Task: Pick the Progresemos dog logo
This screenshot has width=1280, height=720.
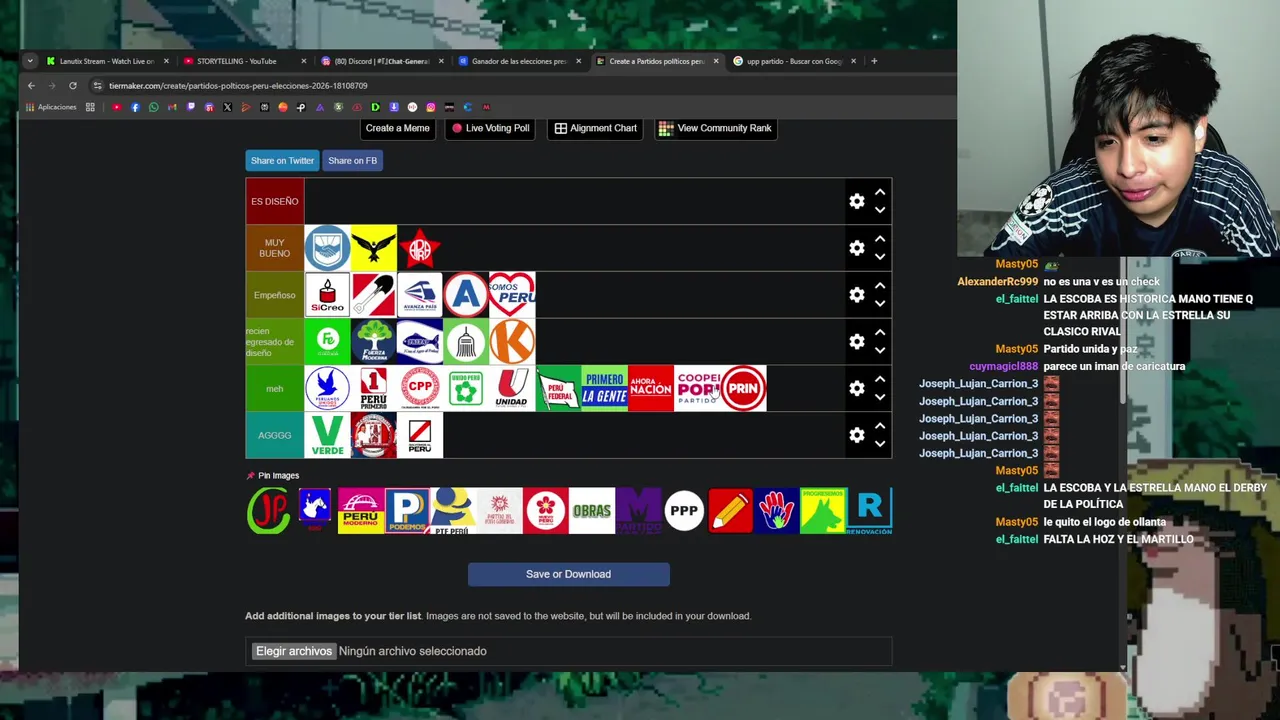Action: (x=823, y=511)
